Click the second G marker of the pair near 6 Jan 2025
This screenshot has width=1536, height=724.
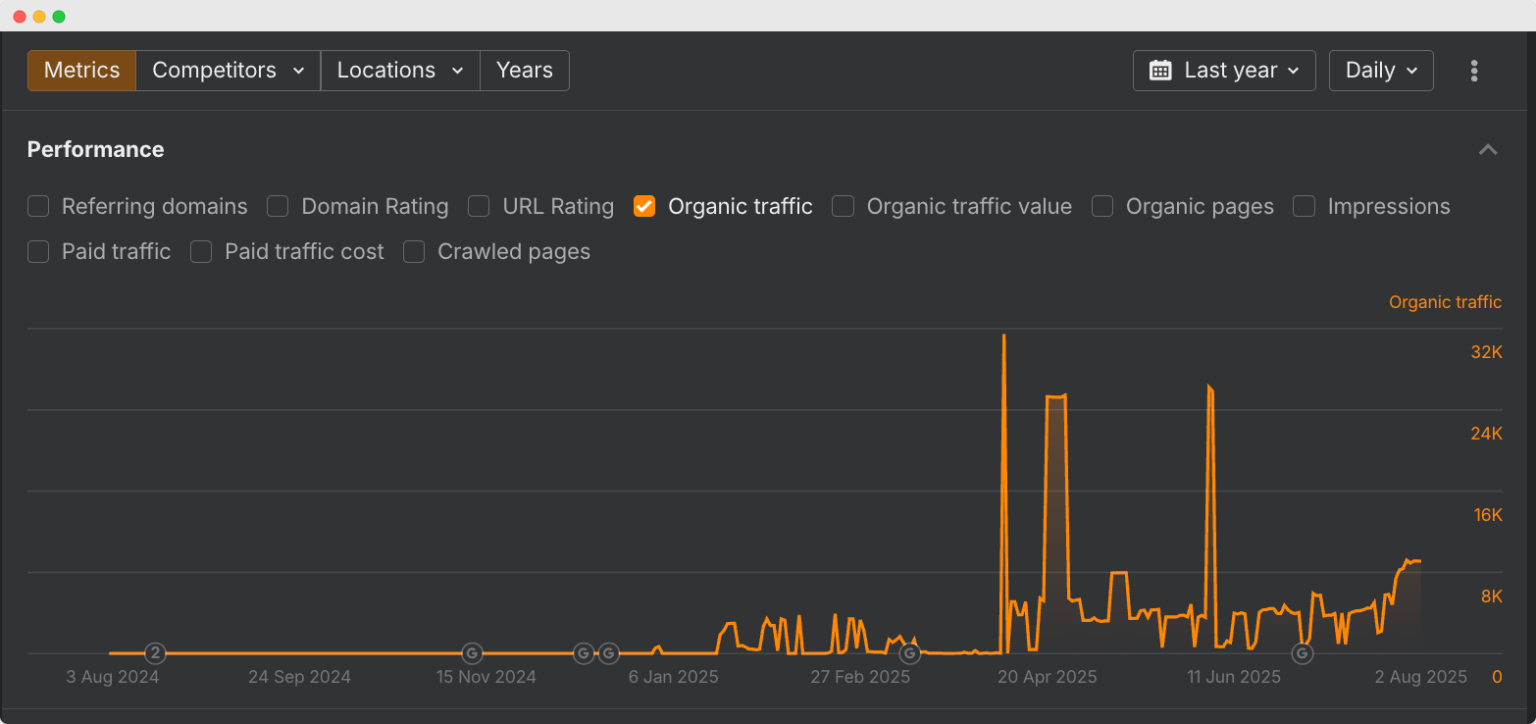(608, 652)
